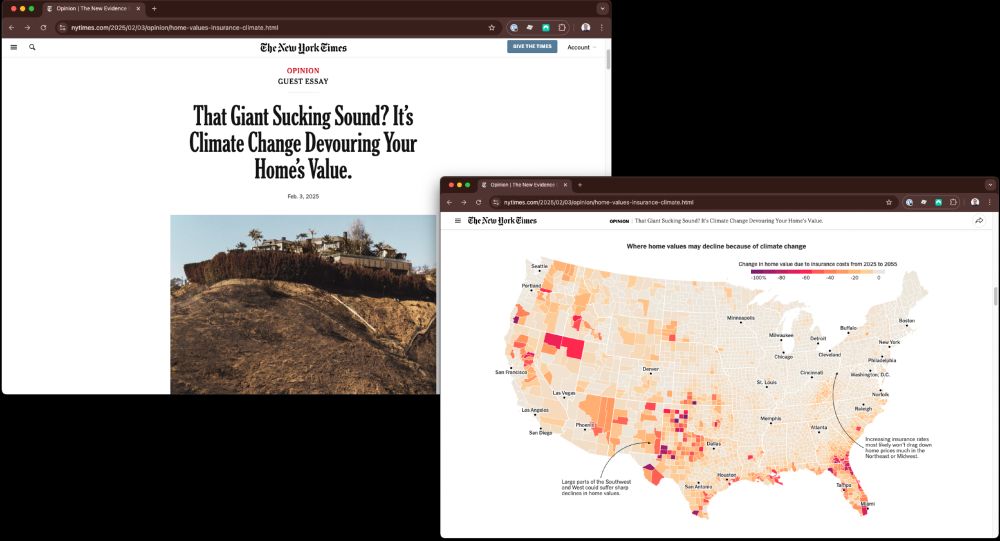The image size is (1000, 541).
Task: Open the NYT search icon in the article window
Action: click(x=32, y=47)
